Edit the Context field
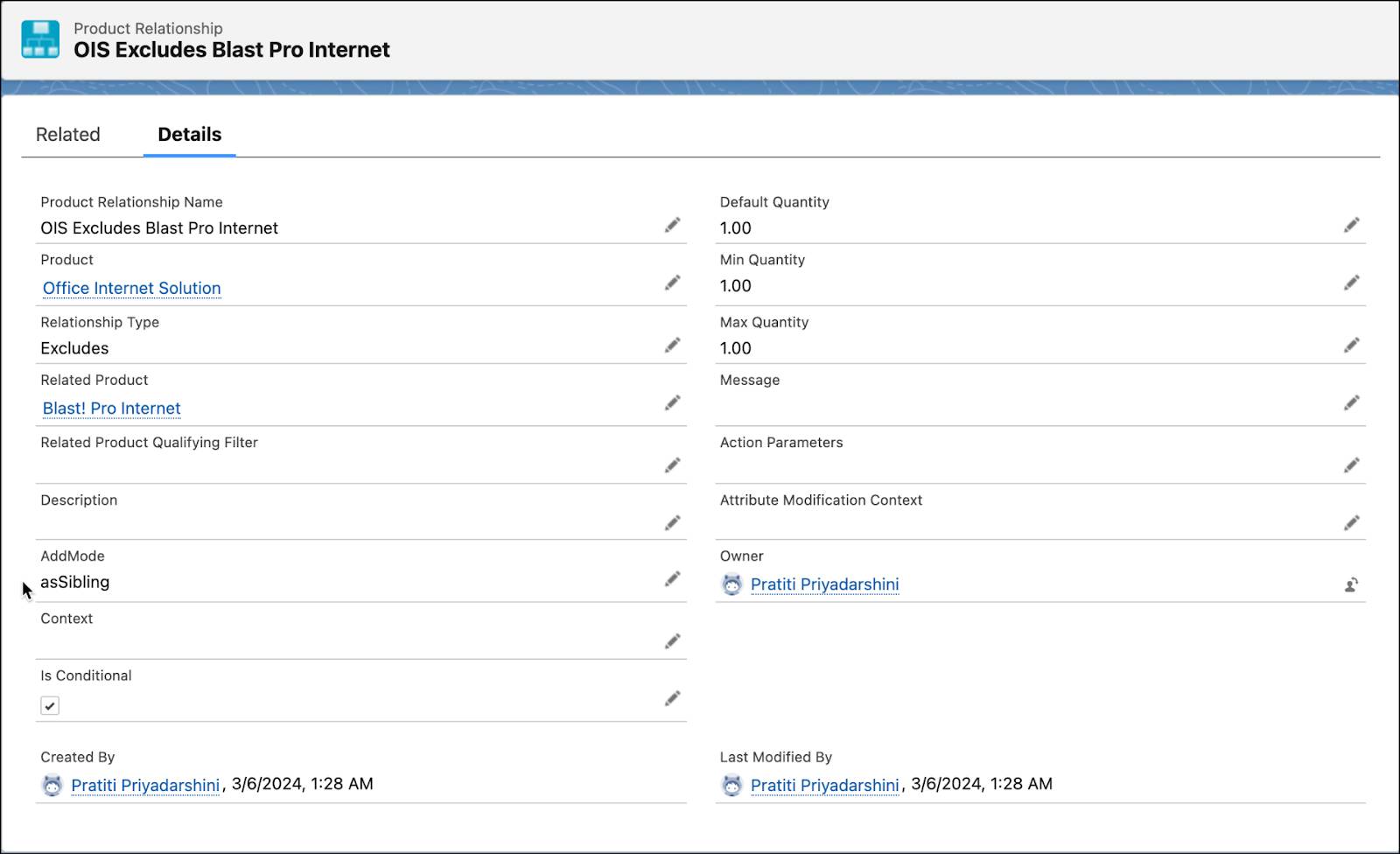This screenshot has width=1400, height=854. 672,642
